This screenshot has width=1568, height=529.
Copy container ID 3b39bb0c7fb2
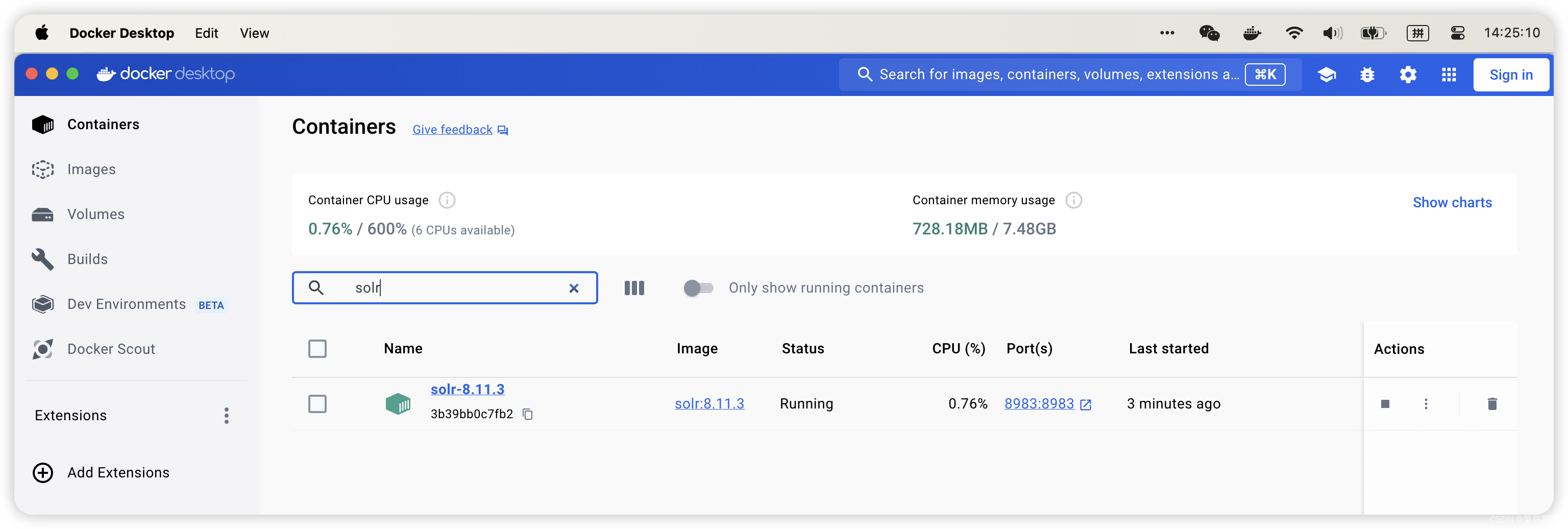[x=528, y=415]
